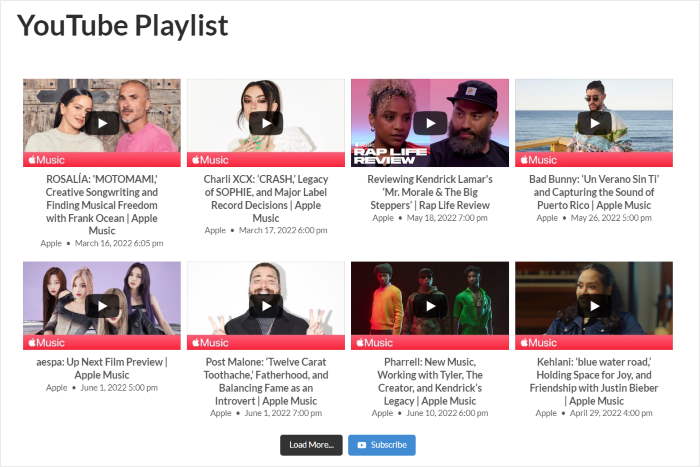Viewport: 700px width, 467px height.
Task: Open the Reviewing Kendrick Lamar's title link
Action: 430,192
